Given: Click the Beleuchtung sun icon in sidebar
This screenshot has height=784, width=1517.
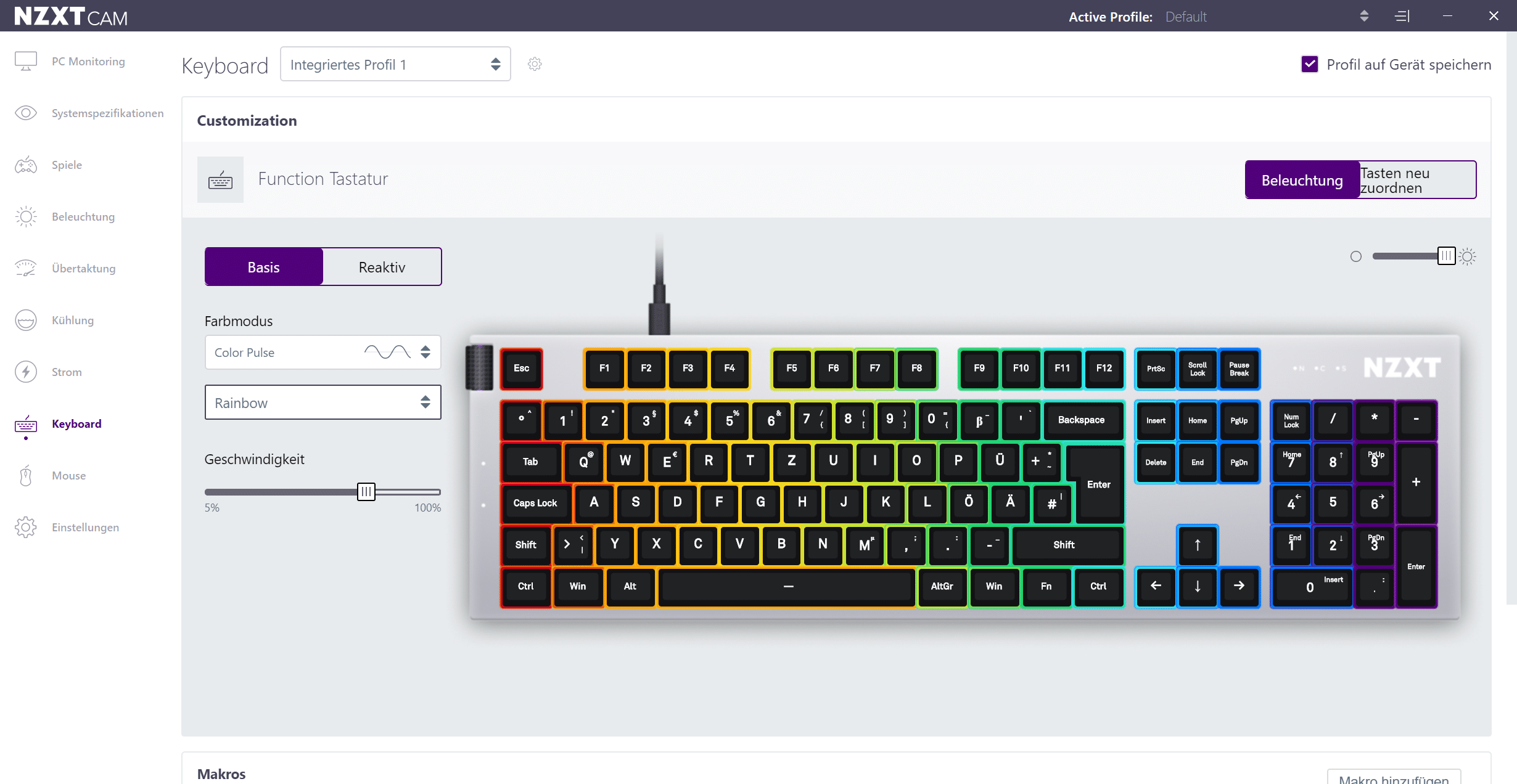Looking at the screenshot, I should [26, 217].
